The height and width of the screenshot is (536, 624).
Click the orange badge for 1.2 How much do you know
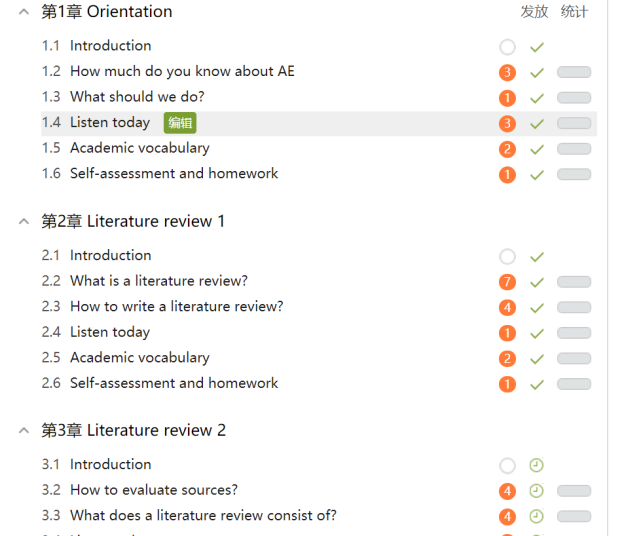pyautogui.click(x=507, y=72)
